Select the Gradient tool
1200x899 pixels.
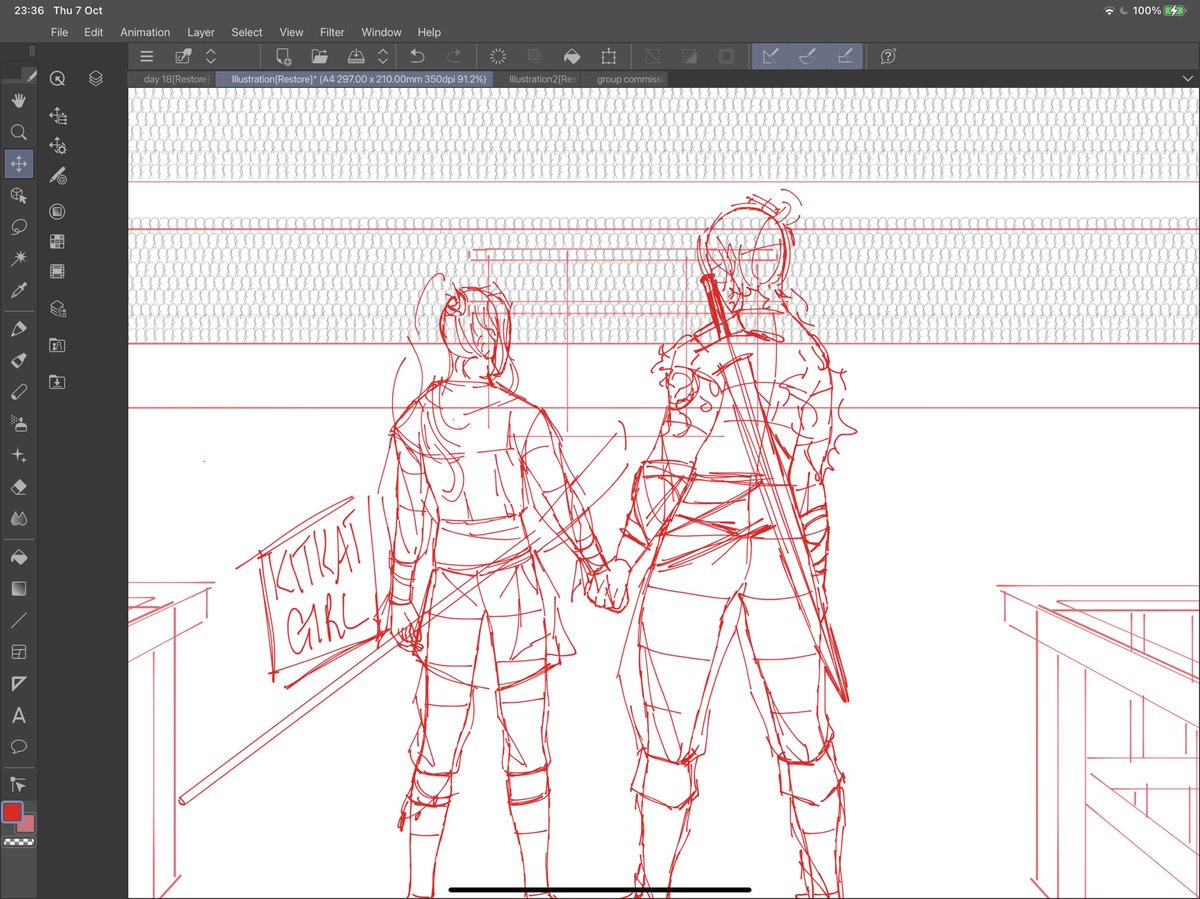pyautogui.click(x=18, y=589)
